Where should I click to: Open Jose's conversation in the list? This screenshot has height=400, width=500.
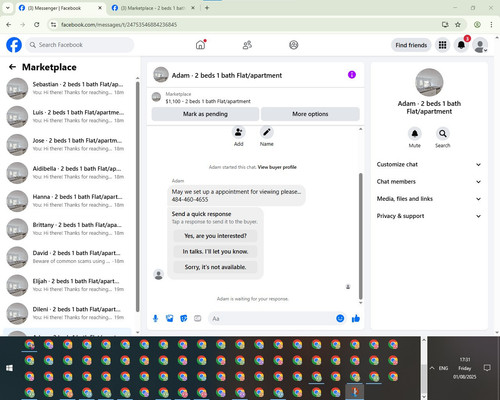pos(67,145)
